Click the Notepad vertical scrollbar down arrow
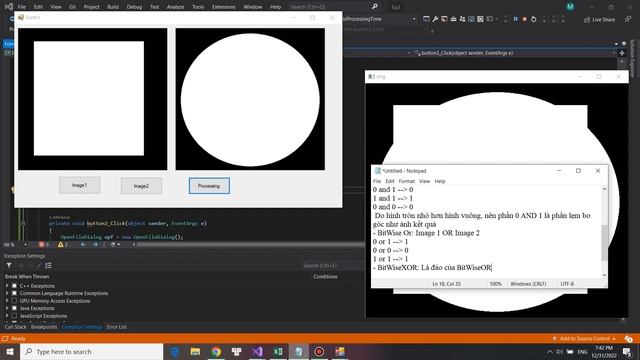 coord(604,275)
